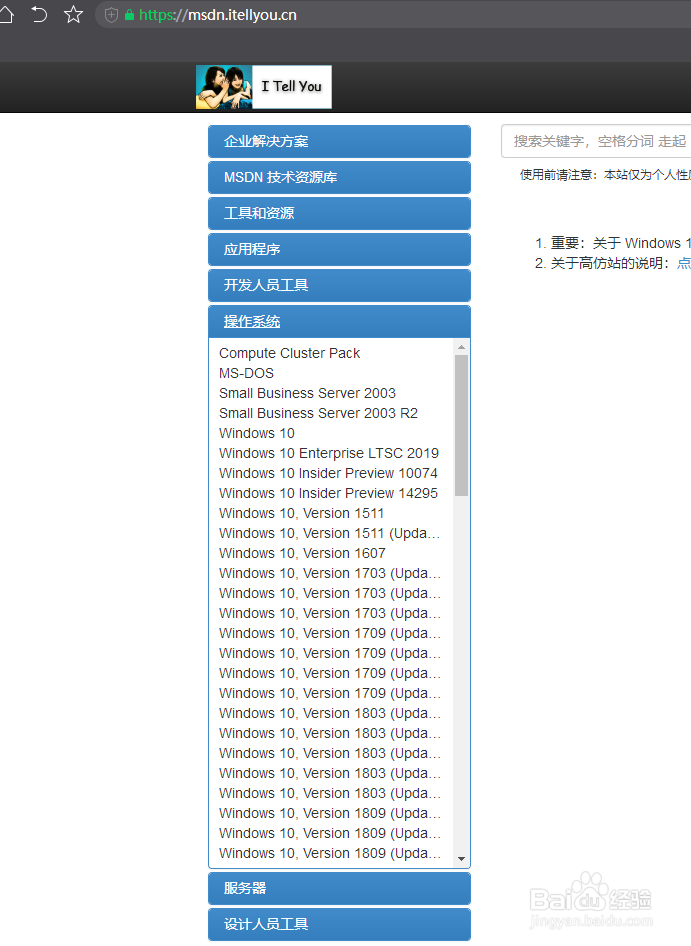Click the search keyword input field
This screenshot has height=946, width=691.
(596, 141)
